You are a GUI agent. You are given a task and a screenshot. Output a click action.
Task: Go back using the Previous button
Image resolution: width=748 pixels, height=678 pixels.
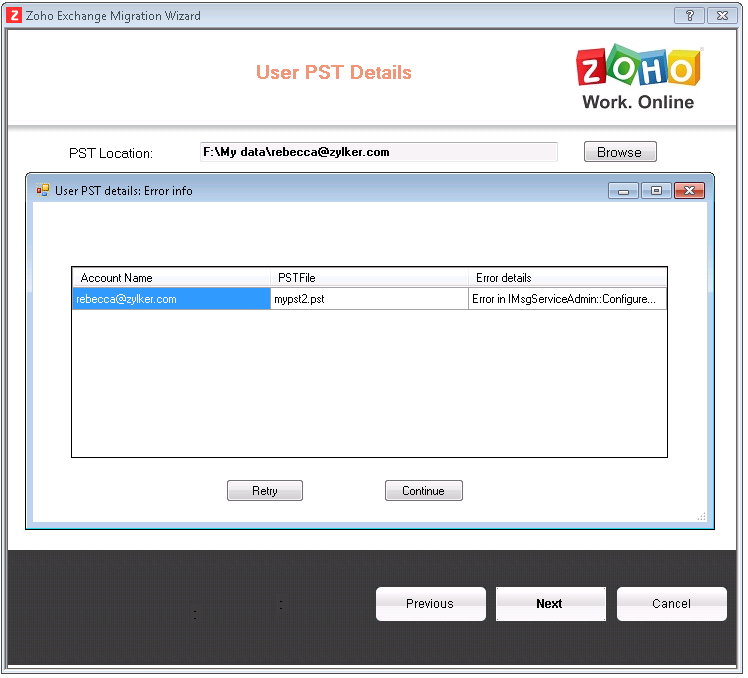point(430,604)
